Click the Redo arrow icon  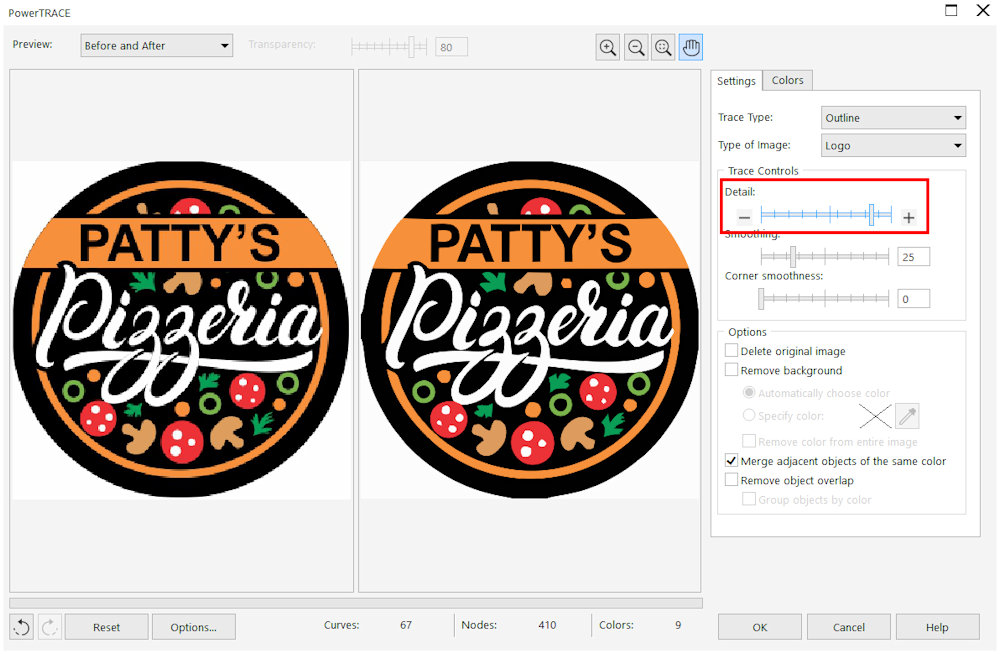point(48,626)
